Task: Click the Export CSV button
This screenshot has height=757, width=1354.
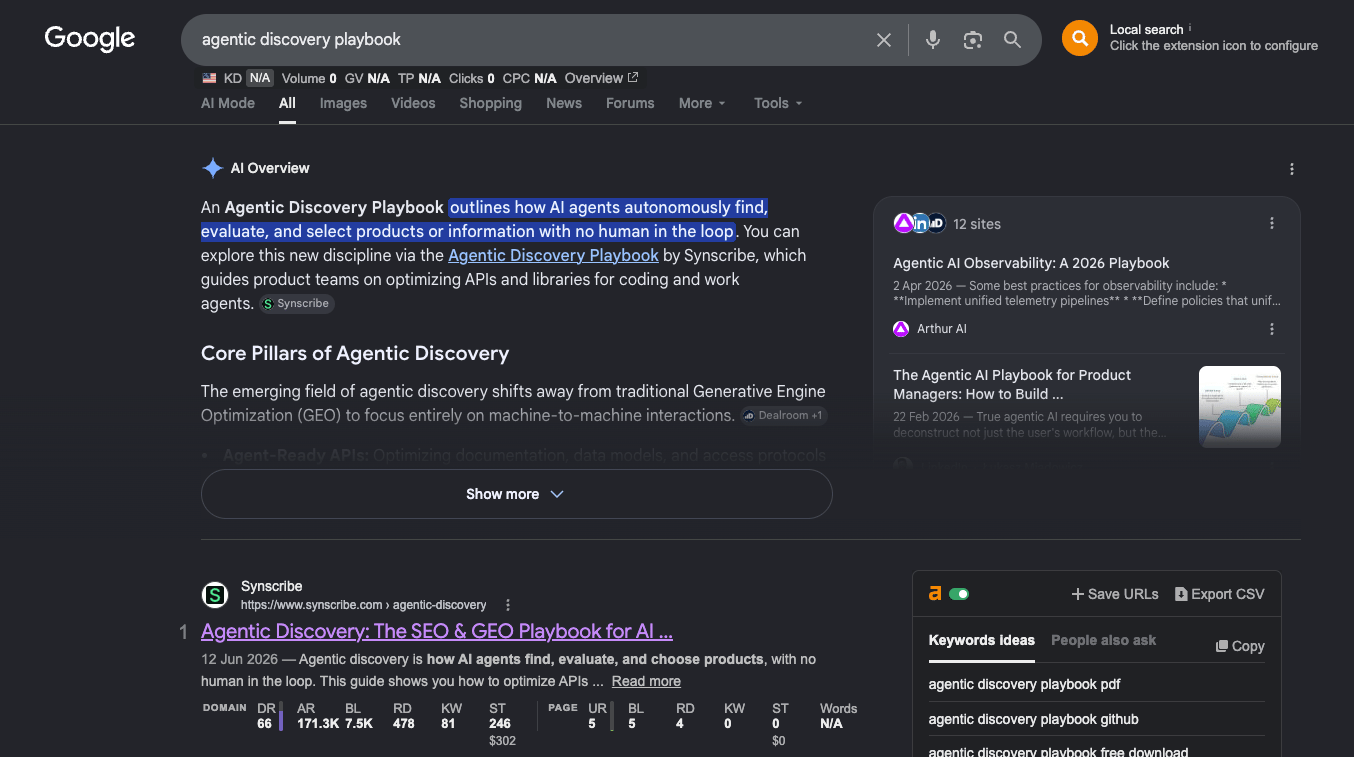Action: pyautogui.click(x=1220, y=594)
